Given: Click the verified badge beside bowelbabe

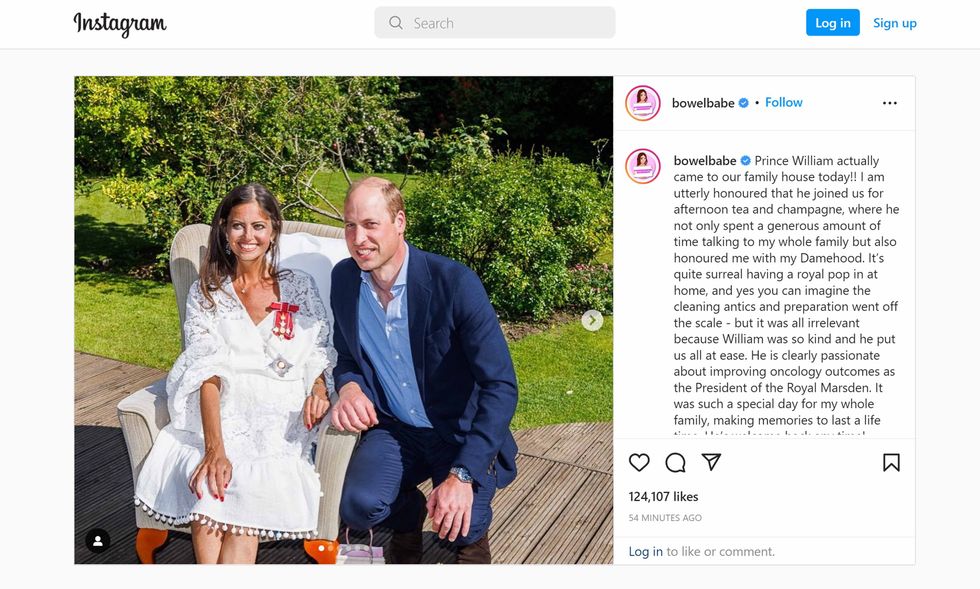Looking at the screenshot, I should (x=745, y=102).
